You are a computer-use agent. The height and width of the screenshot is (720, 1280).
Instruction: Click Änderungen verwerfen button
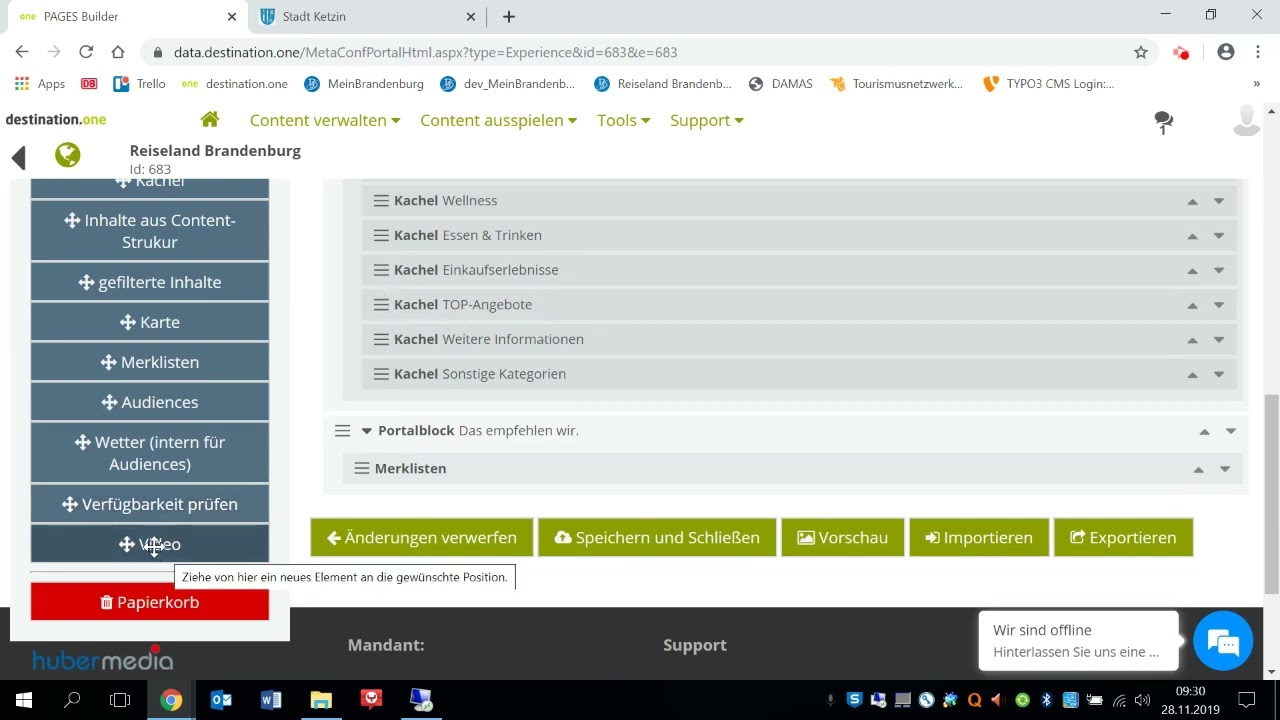tap(422, 537)
